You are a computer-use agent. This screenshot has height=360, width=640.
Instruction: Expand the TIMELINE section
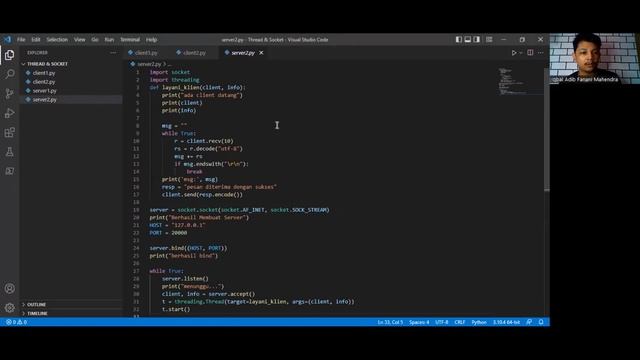click(x=37, y=313)
